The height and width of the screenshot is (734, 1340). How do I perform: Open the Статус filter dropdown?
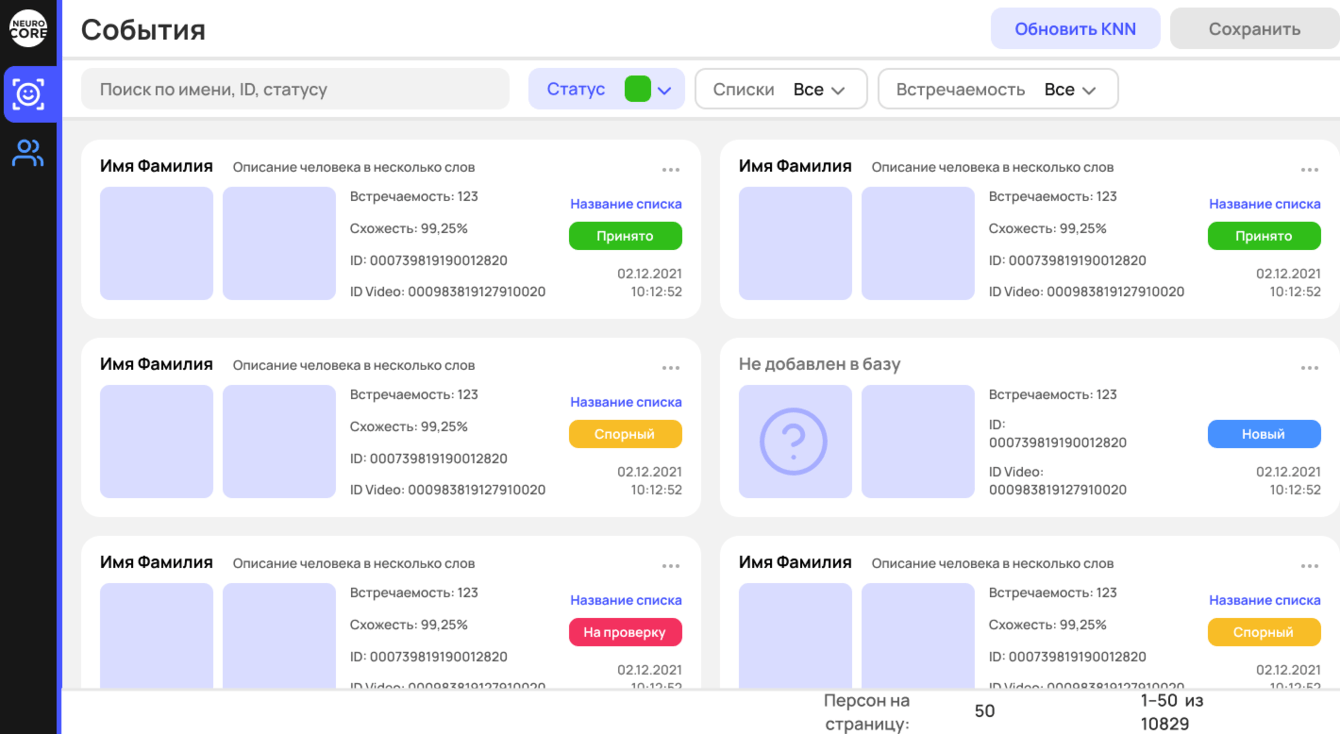click(x=606, y=89)
